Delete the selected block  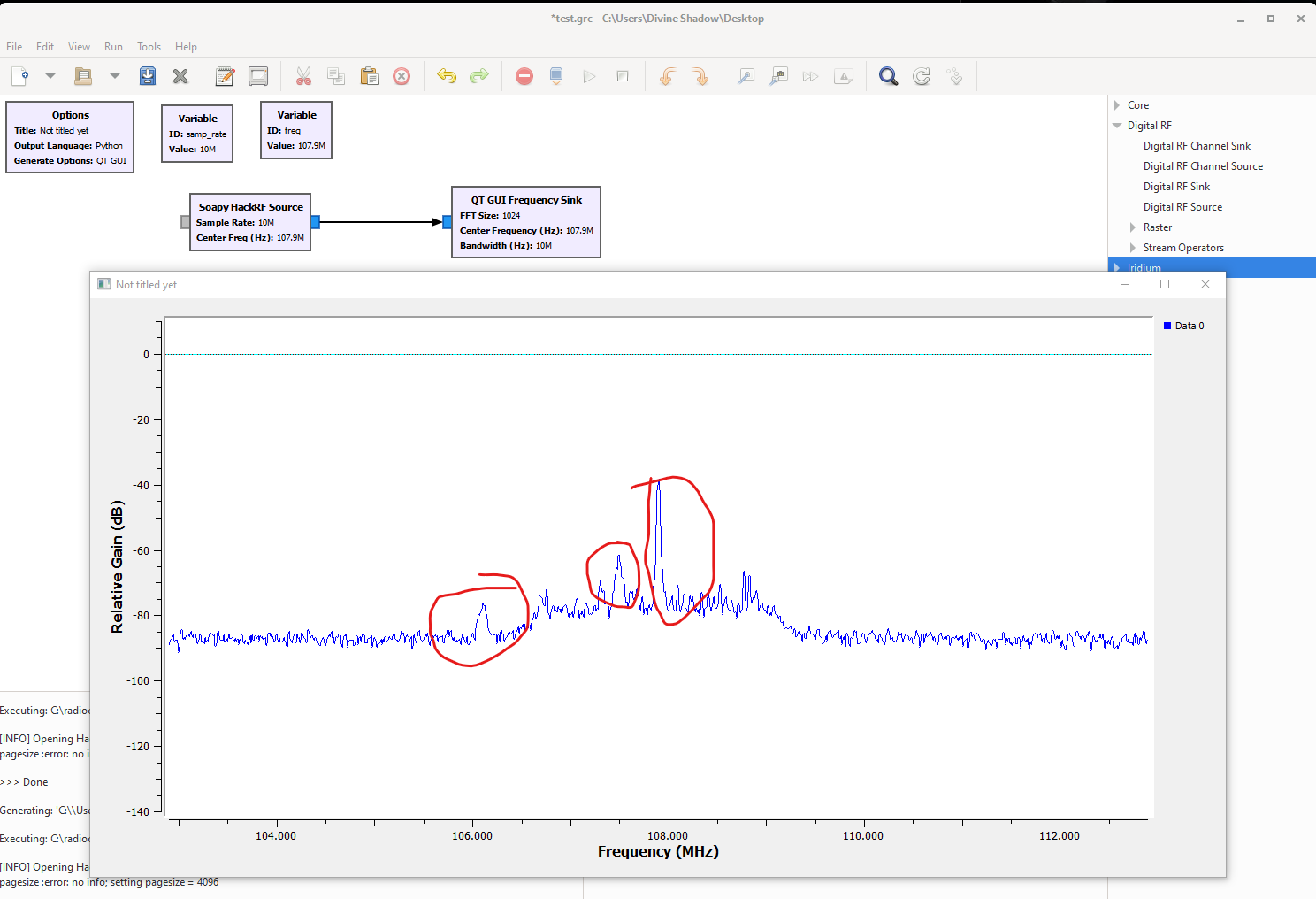(x=402, y=76)
